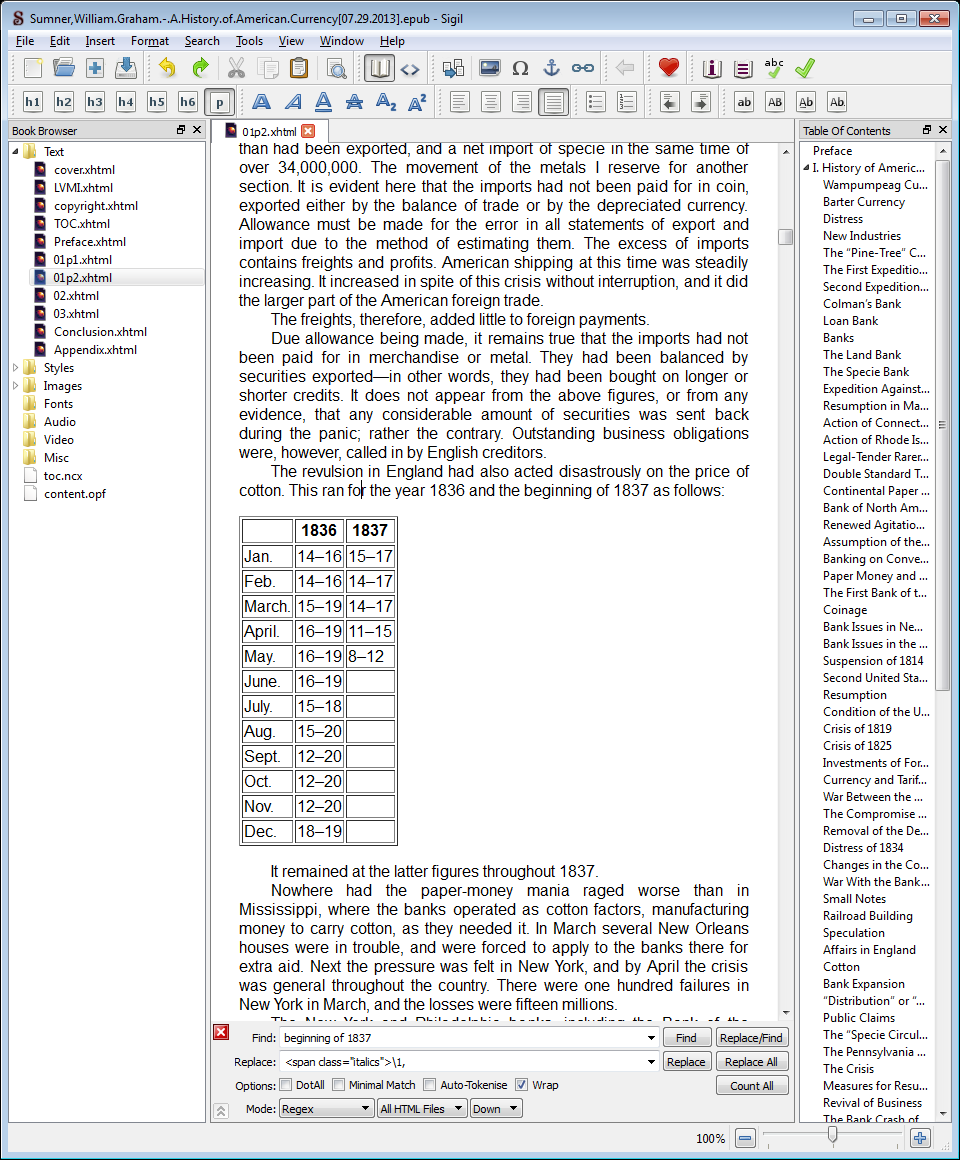
Task: Save the book with the Save icon
Action: (126, 69)
